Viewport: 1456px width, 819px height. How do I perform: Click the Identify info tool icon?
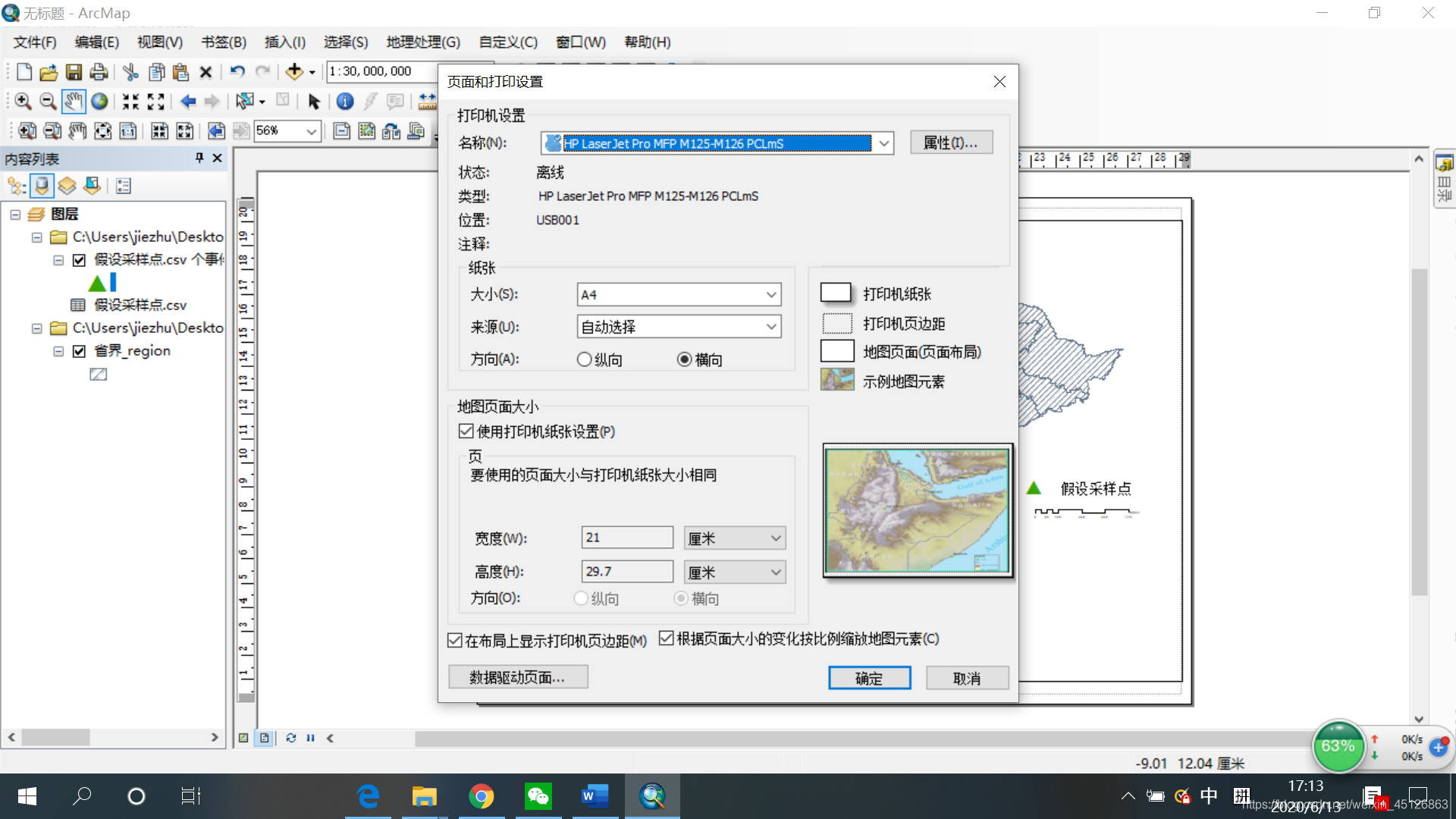(x=344, y=101)
